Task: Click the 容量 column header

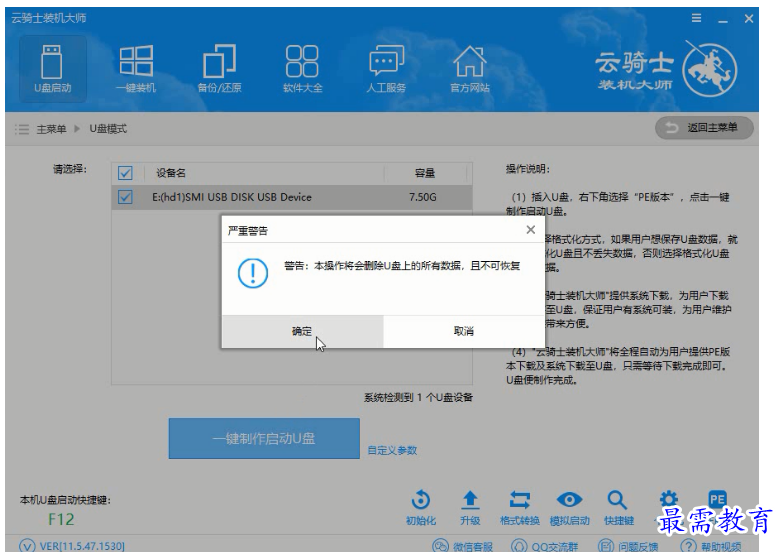Action: [x=425, y=173]
